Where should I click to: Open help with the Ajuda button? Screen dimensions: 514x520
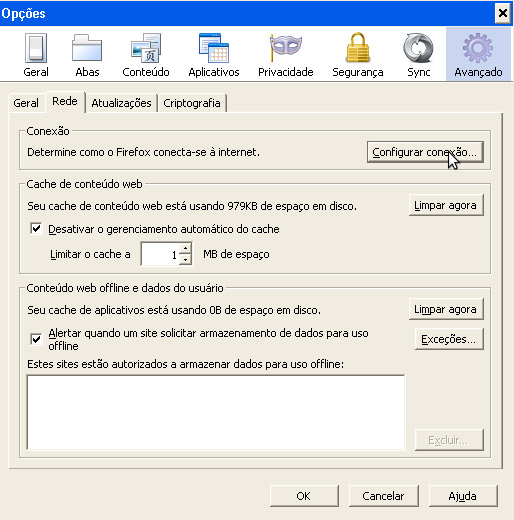(463, 496)
